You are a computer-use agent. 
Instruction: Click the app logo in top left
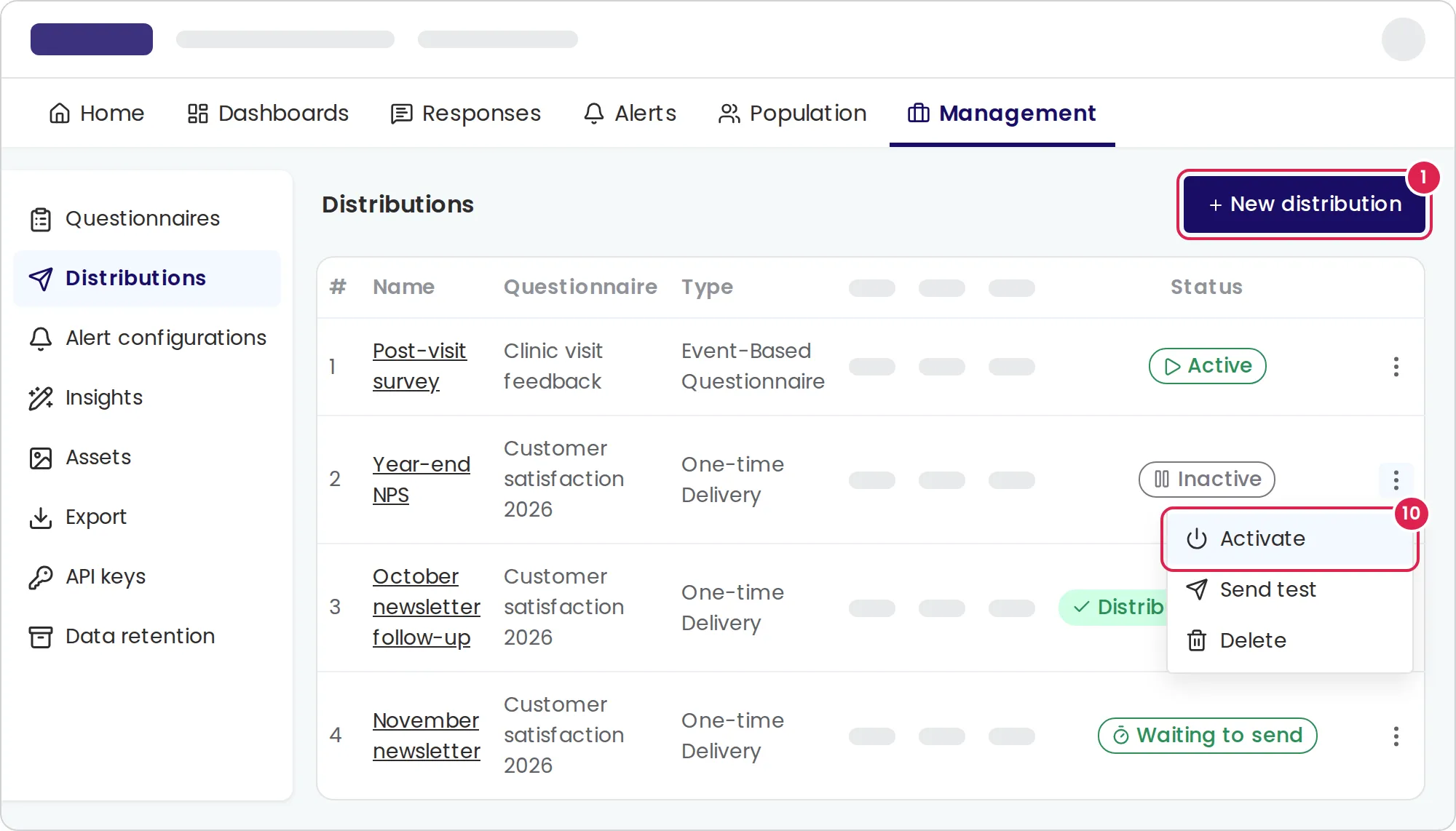[92, 39]
